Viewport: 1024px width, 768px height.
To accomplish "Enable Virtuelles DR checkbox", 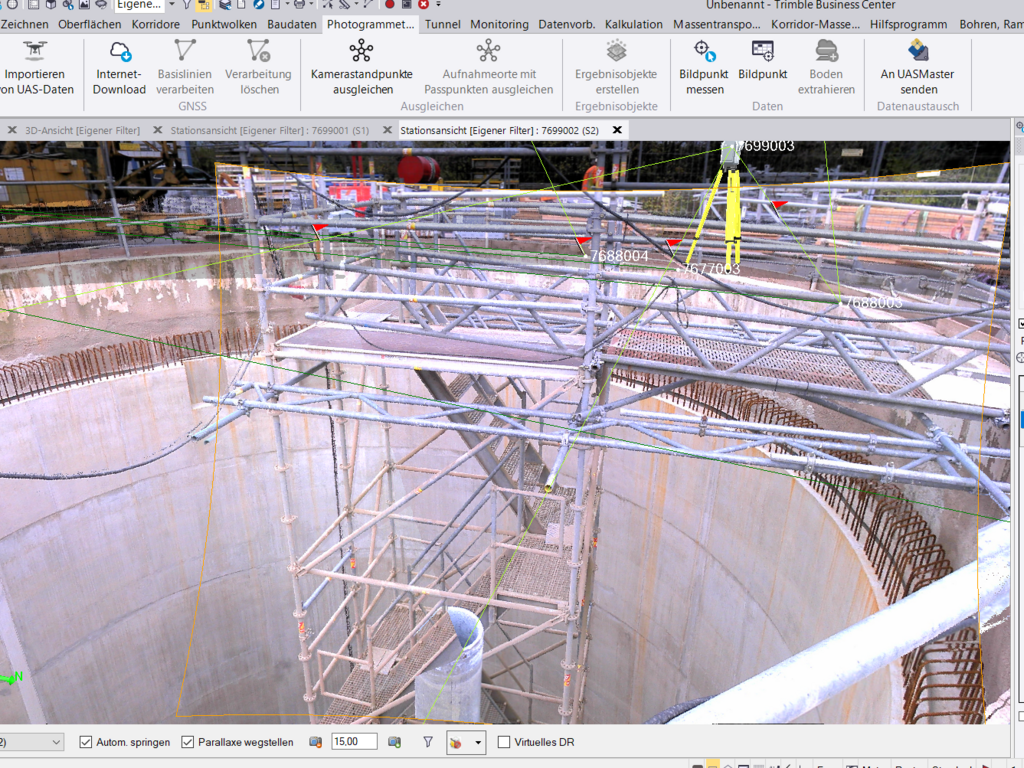I will point(504,742).
